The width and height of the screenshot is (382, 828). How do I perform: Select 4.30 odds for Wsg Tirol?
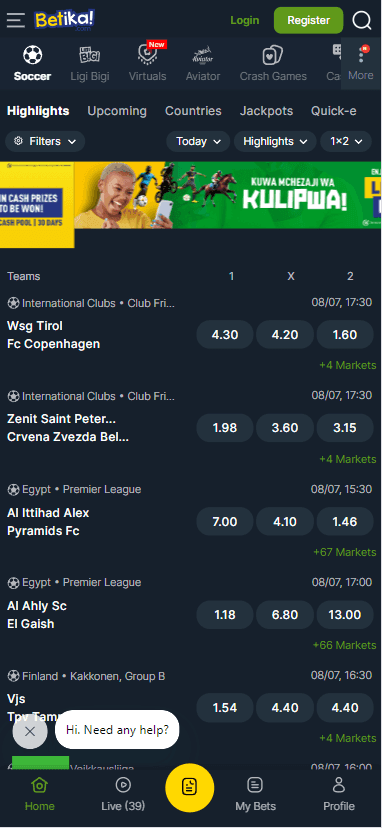click(225, 335)
